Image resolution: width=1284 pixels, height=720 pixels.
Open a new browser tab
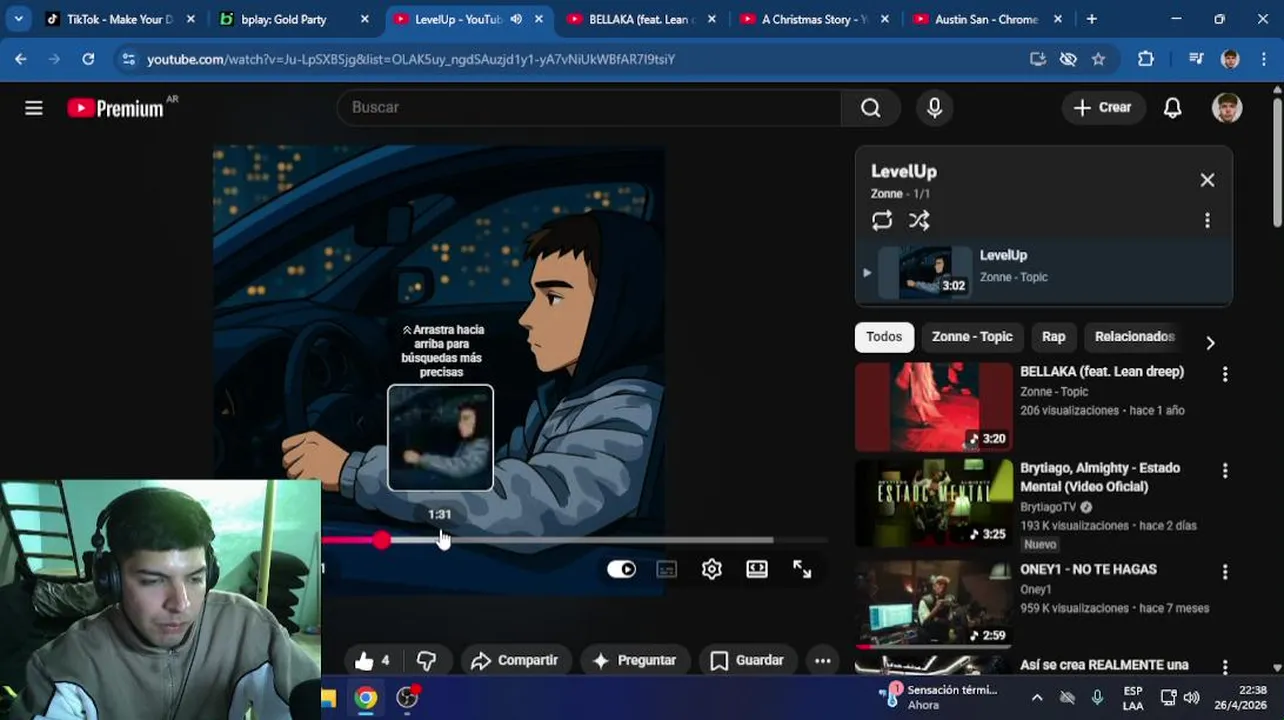pyautogui.click(x=1091, y=19)
